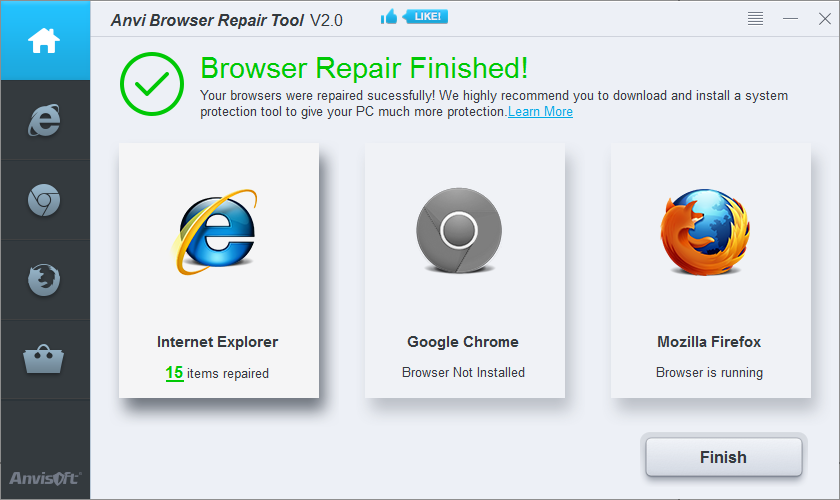Image resolution: width=840 pixels, height=500 pixels.
Task: Close the Anvi Browser Repair Tool window
Action: pos(825,19)
